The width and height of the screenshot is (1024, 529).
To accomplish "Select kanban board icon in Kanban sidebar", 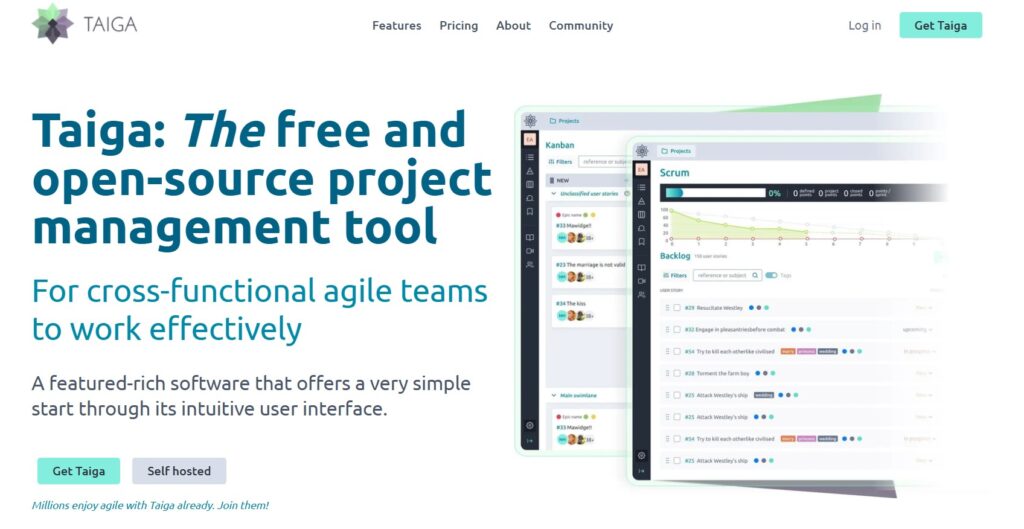I will 530,185.
